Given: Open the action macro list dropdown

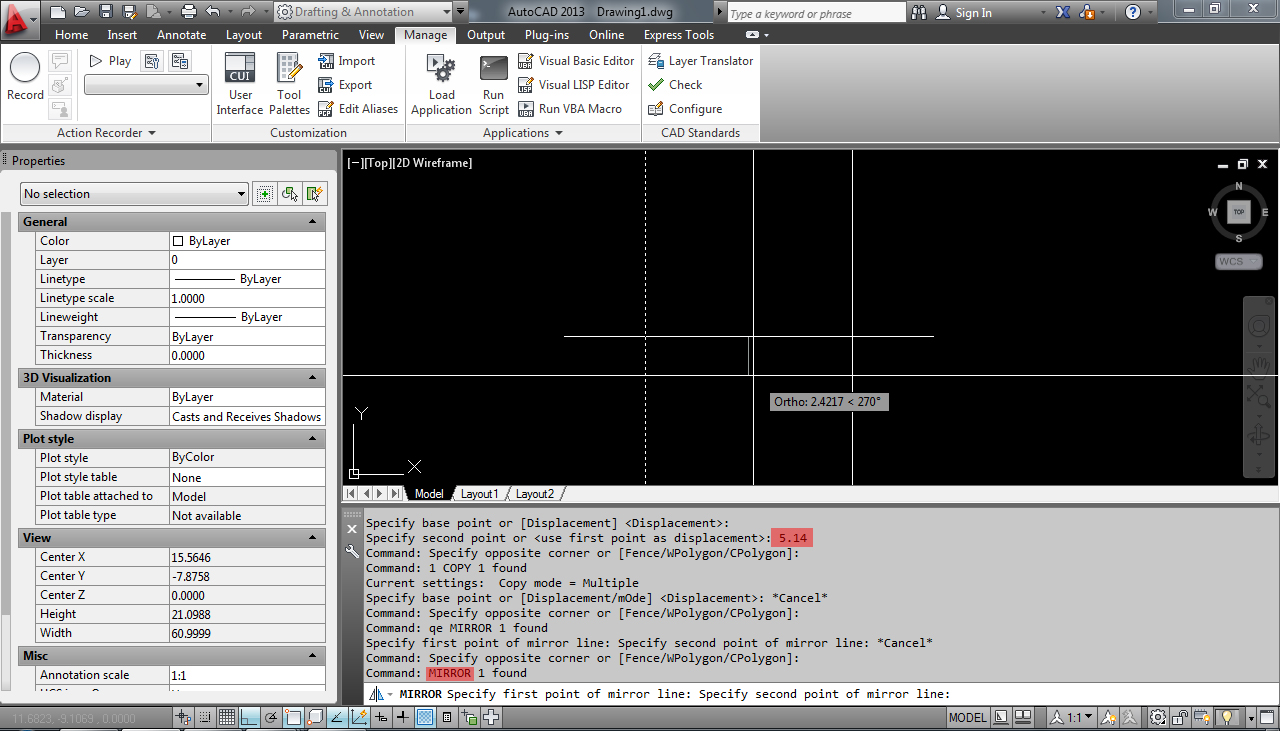Looking at the screenshot, I should [146, 85].
